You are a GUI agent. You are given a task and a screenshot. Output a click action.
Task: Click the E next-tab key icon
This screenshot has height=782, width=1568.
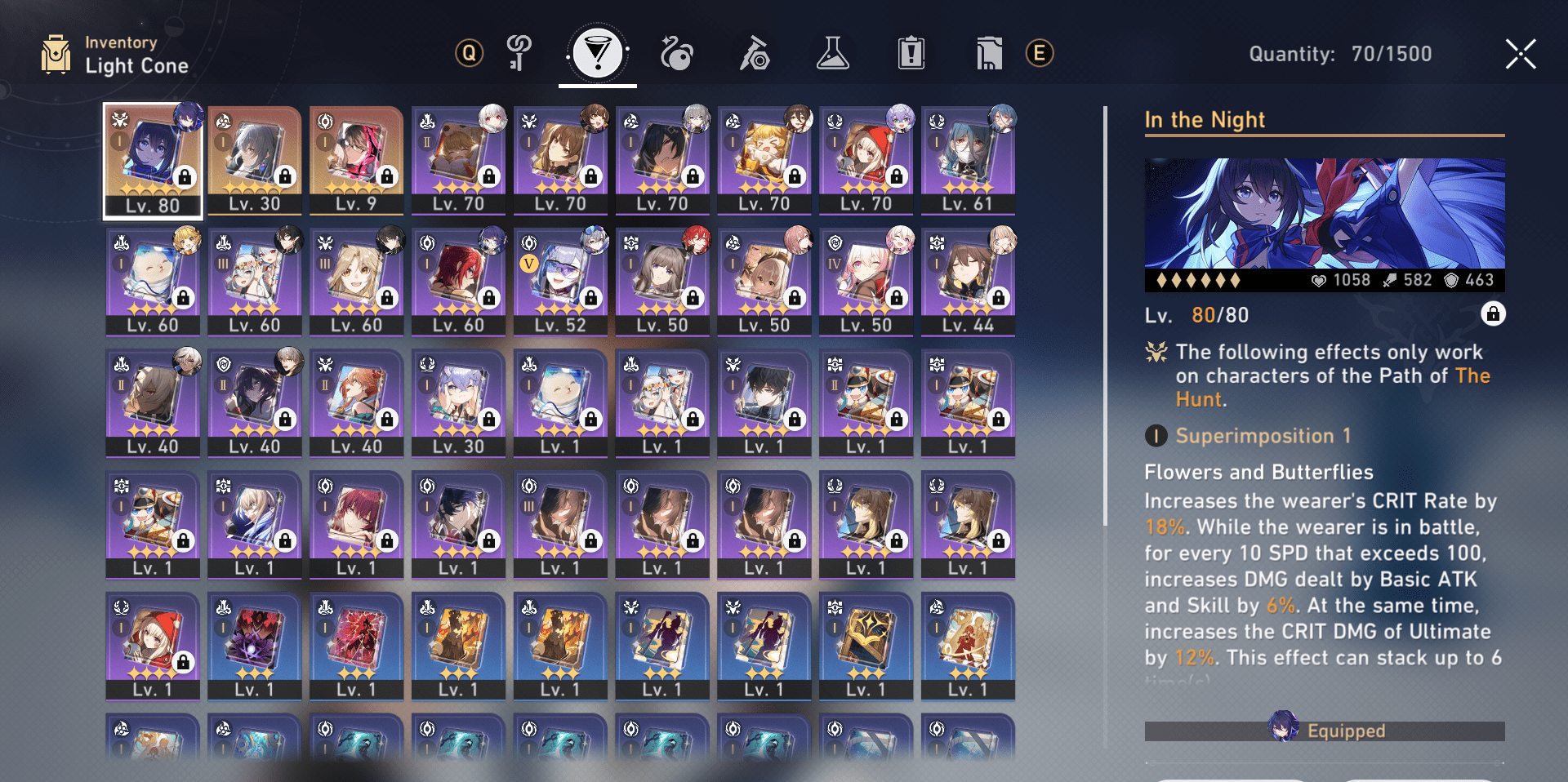click(x=1039, y=54)
